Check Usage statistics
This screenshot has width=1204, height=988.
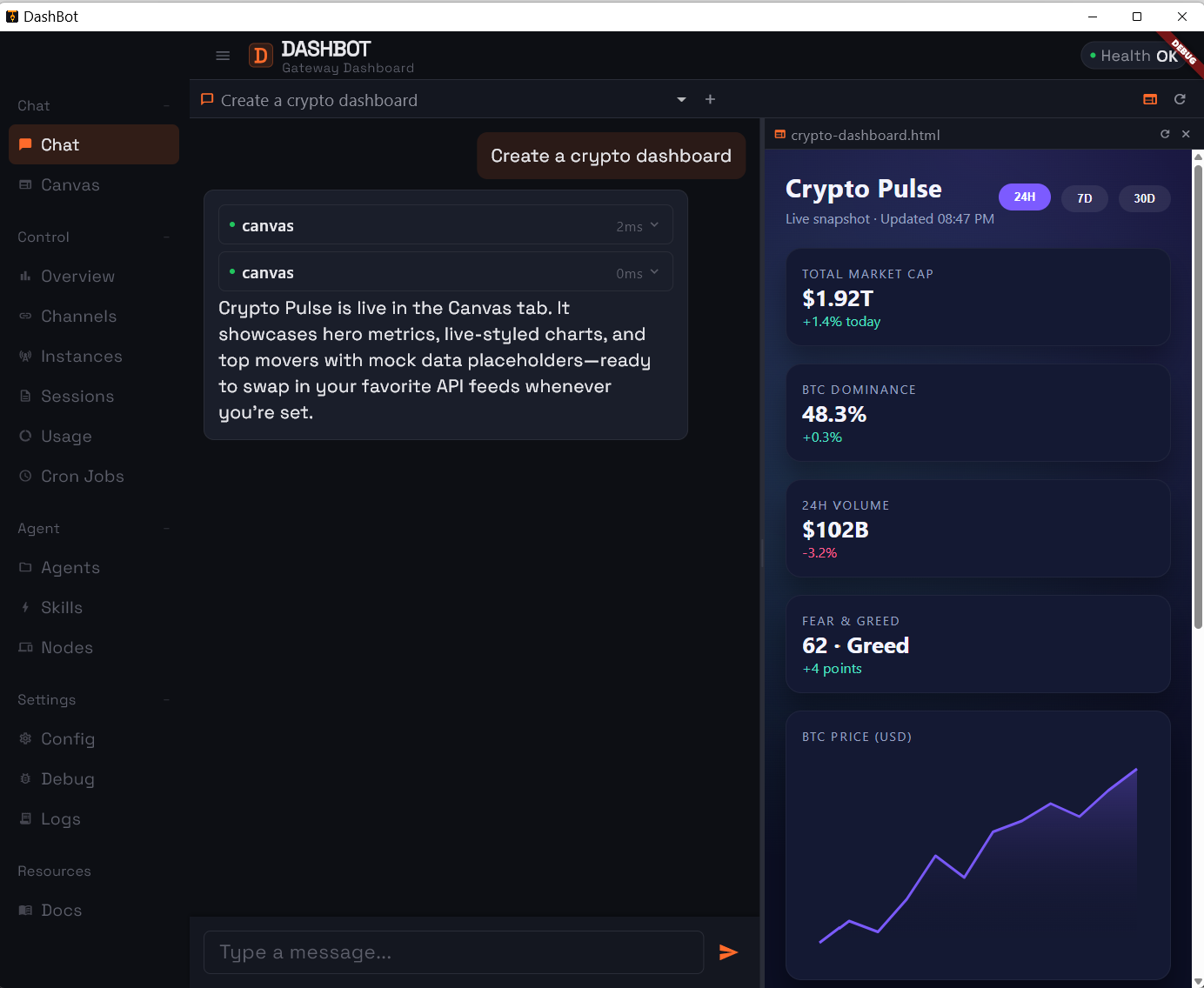pos(66,436)
